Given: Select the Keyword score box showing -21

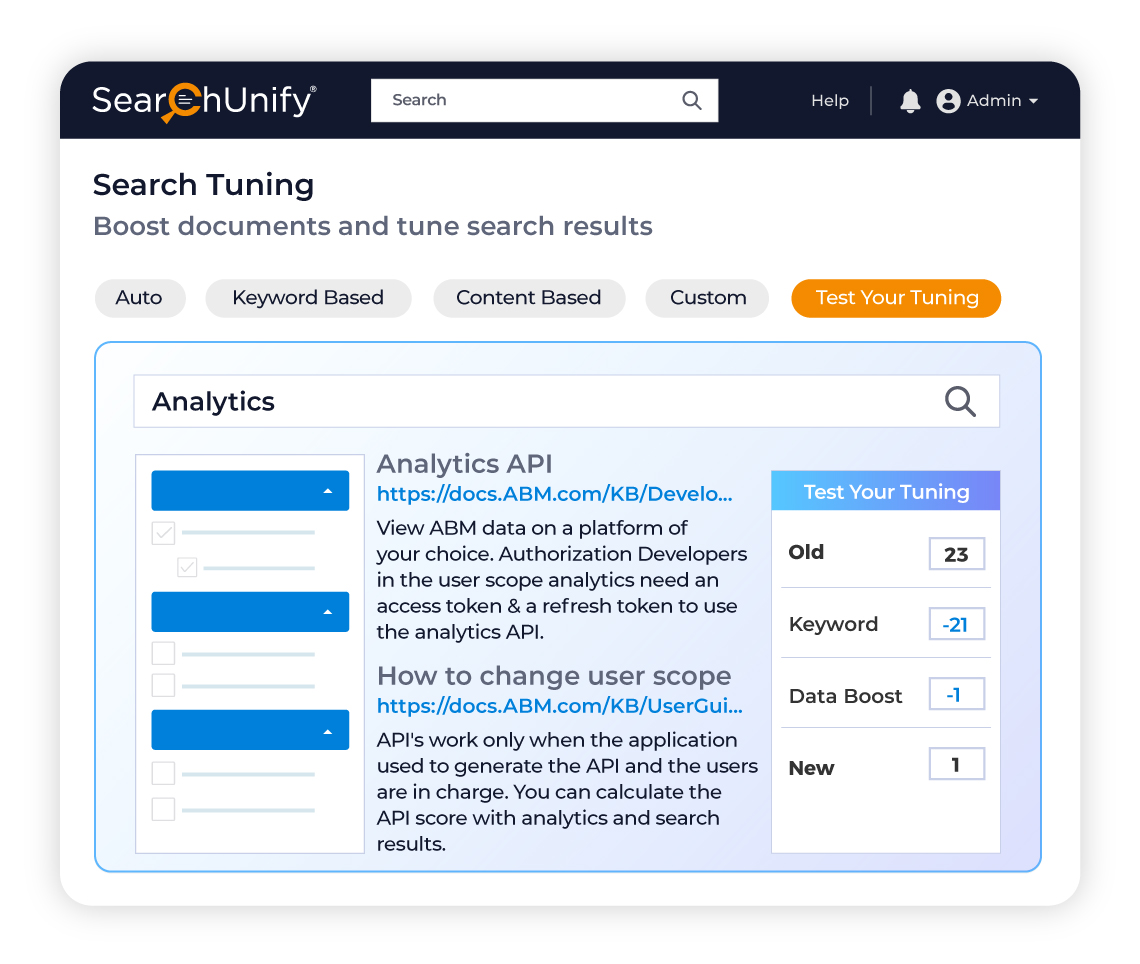Looking at the screenshot, I should pos(957,624).
